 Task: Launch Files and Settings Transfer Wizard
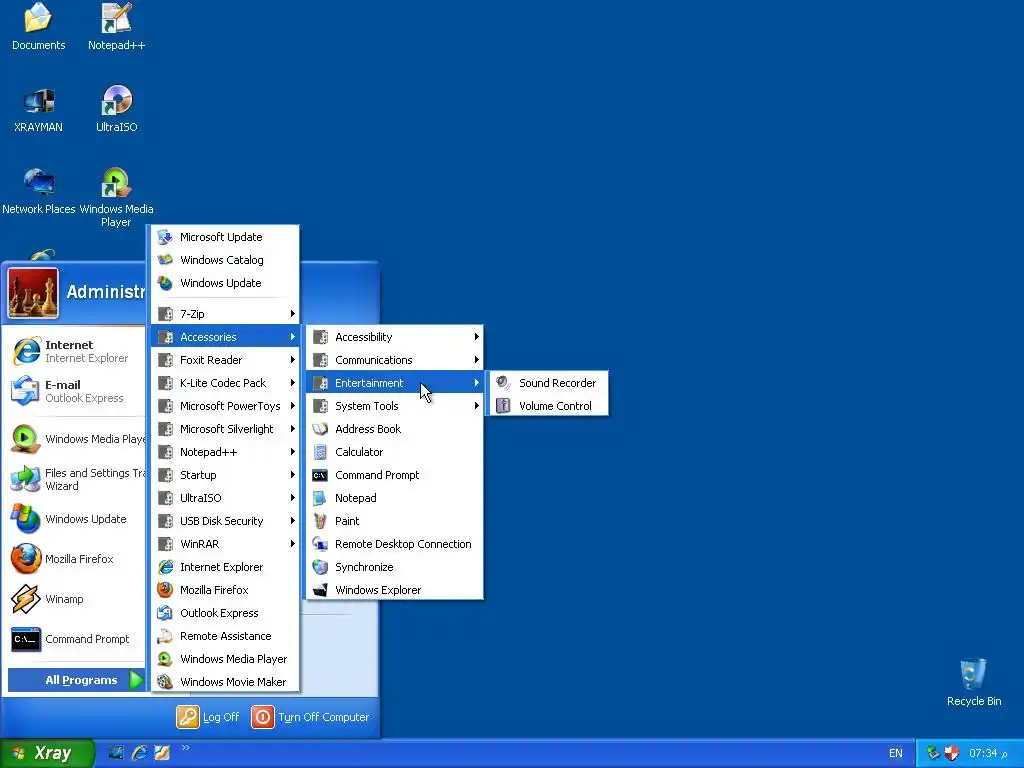click(x=76, y=479)
